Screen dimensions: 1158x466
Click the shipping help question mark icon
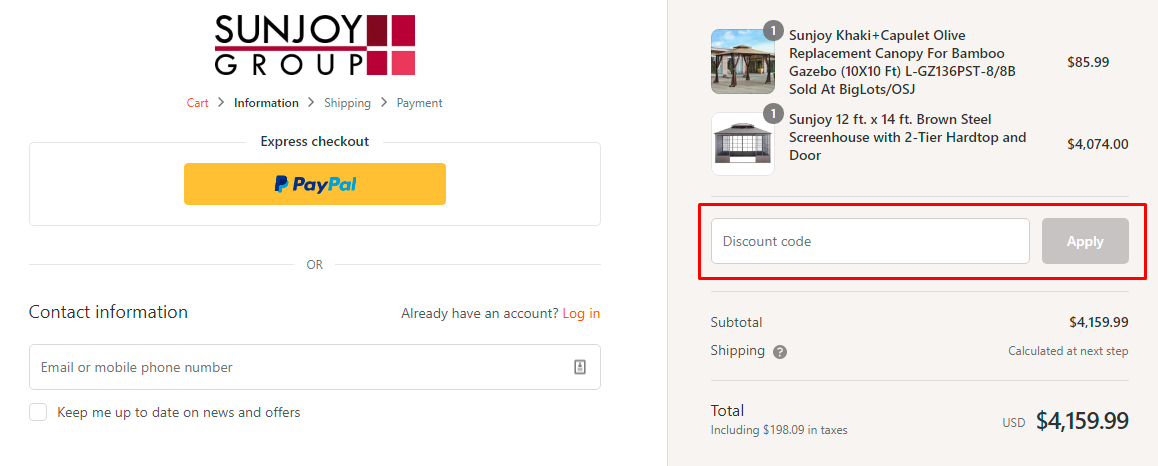click(780, 352)
